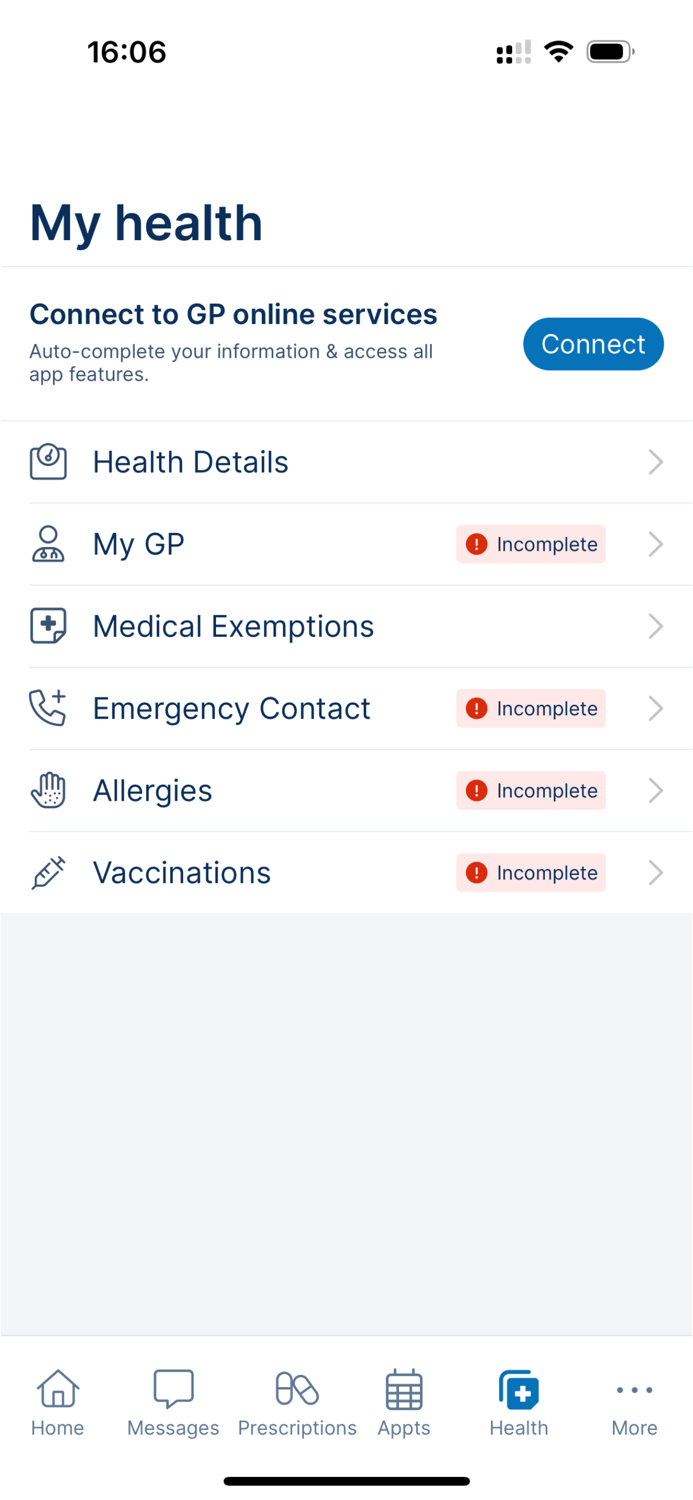Tap the Incomplete badge next to My GP
Viewport: 693px width, 1500px height.
click(x=531, y=544)
